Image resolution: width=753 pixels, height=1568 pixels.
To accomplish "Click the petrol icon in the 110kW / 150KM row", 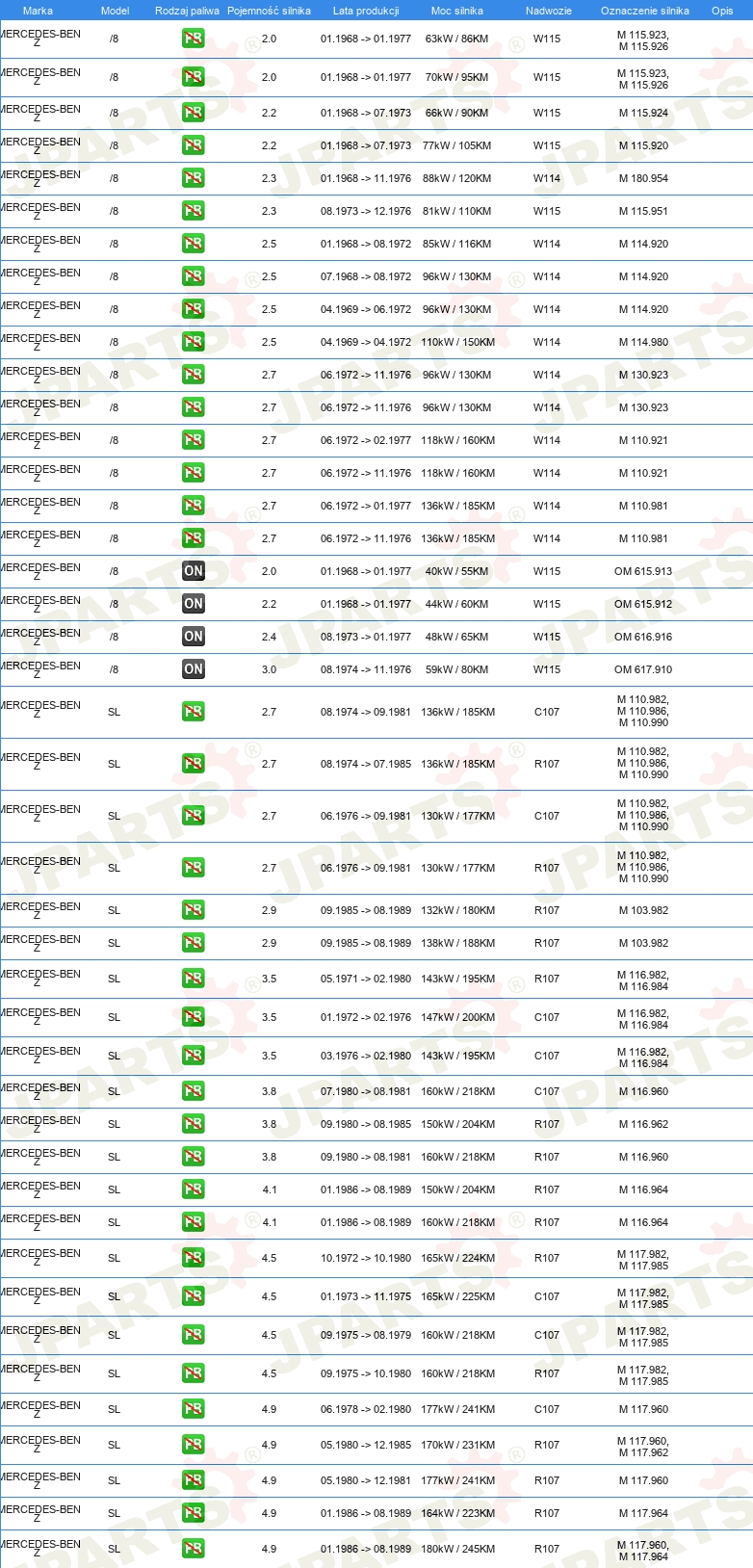I will [194, 343].
